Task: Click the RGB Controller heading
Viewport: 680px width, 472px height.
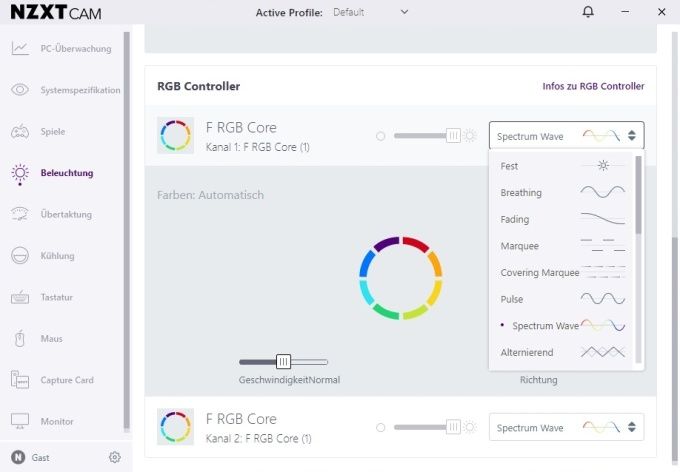Action: click(199, 86)
